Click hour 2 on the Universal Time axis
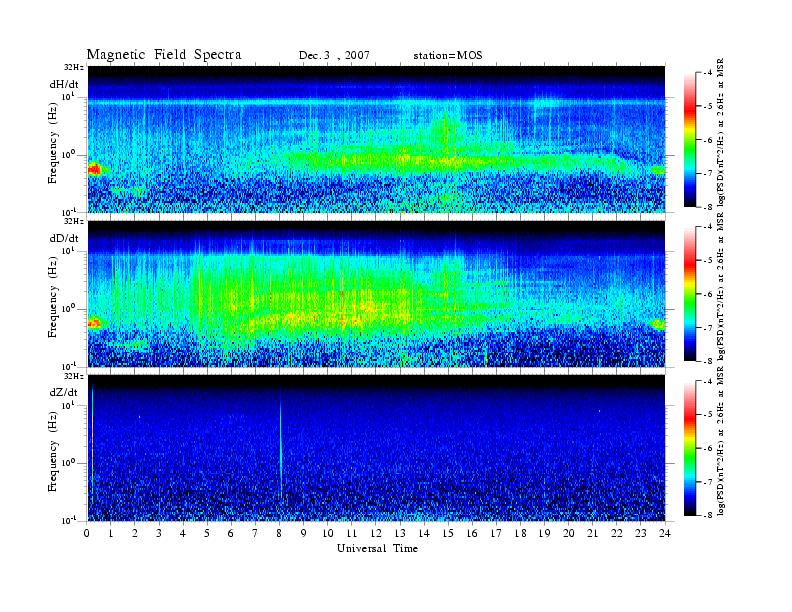The image size is (792, 612). tap(135, 533)
